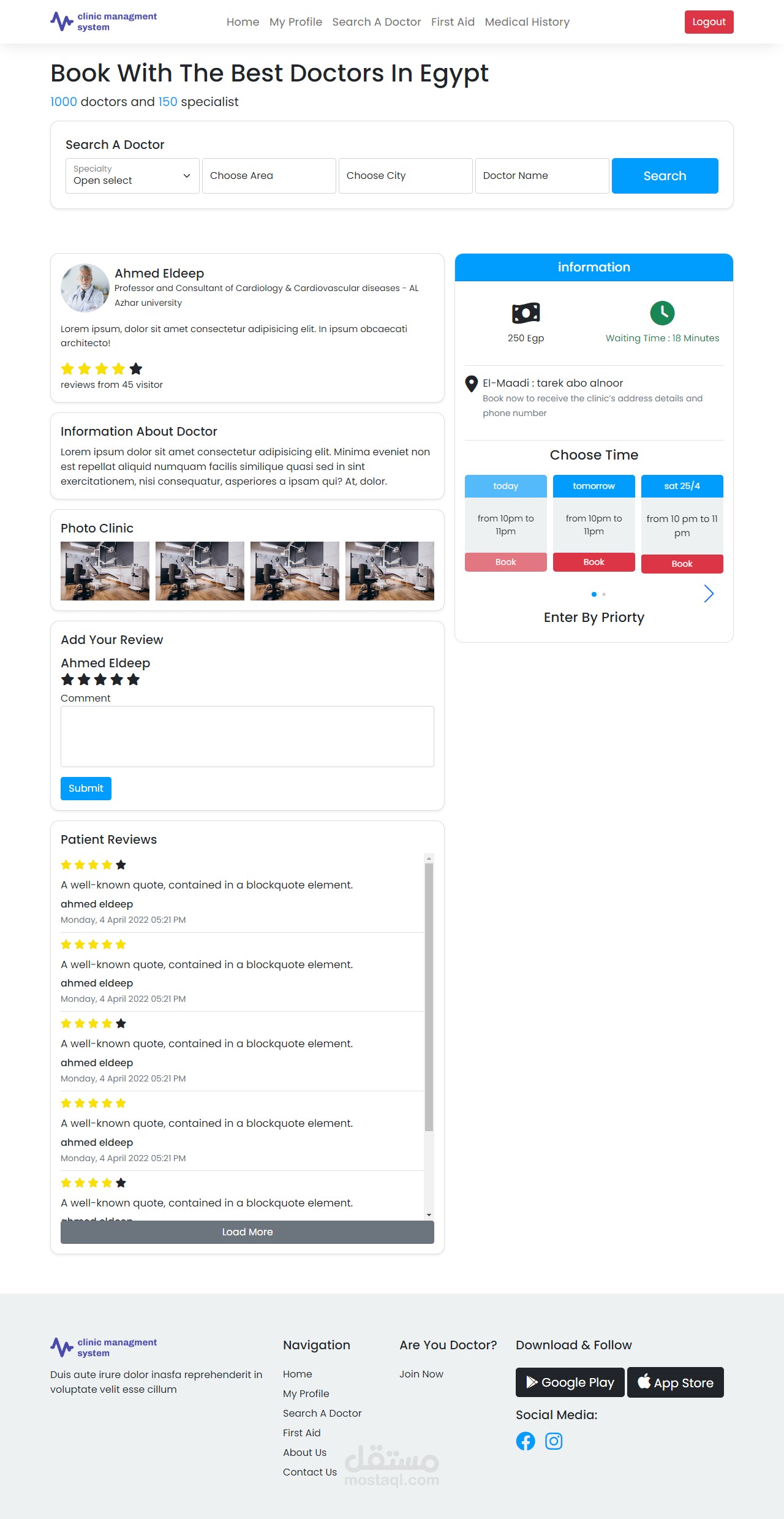The image size is (784, 1519).
Task: Load More patient reviews
Action: point(247,1232)
